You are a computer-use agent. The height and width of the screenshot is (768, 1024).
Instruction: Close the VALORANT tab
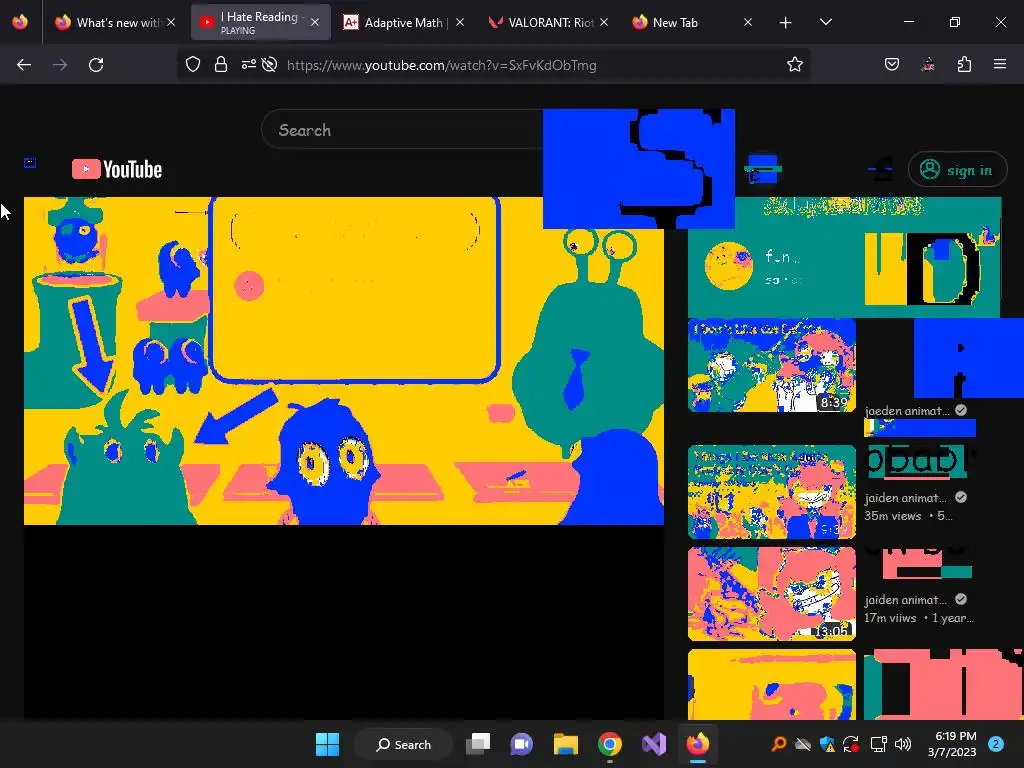tap(604, 22)
